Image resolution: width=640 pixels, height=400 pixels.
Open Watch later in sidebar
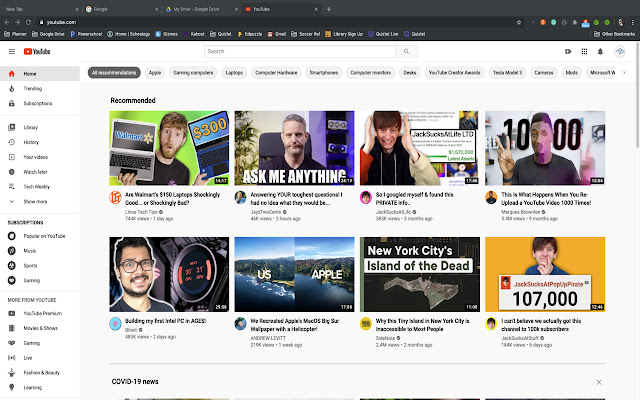click(x=40, y=172)
